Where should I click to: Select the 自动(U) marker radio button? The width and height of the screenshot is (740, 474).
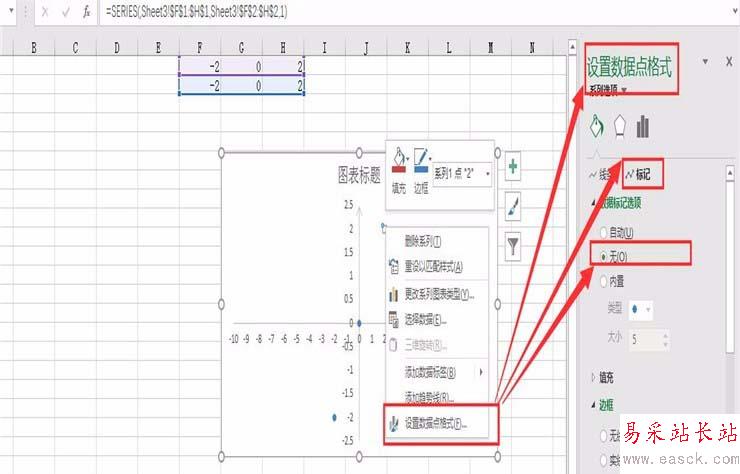603,232
